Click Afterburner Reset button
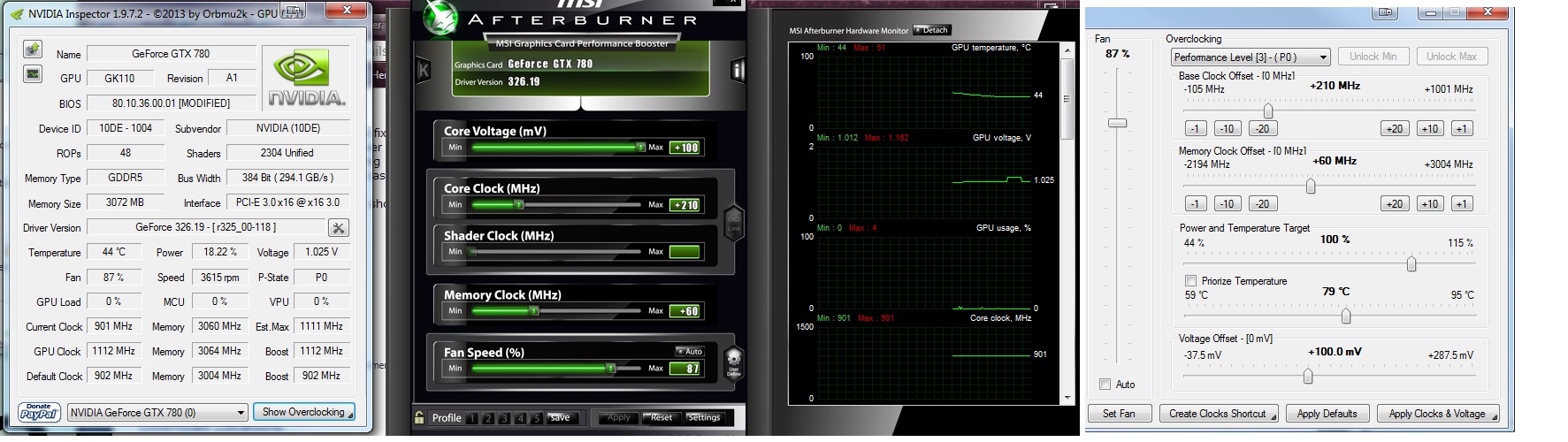1568x442 pixels. coord(660,417)
